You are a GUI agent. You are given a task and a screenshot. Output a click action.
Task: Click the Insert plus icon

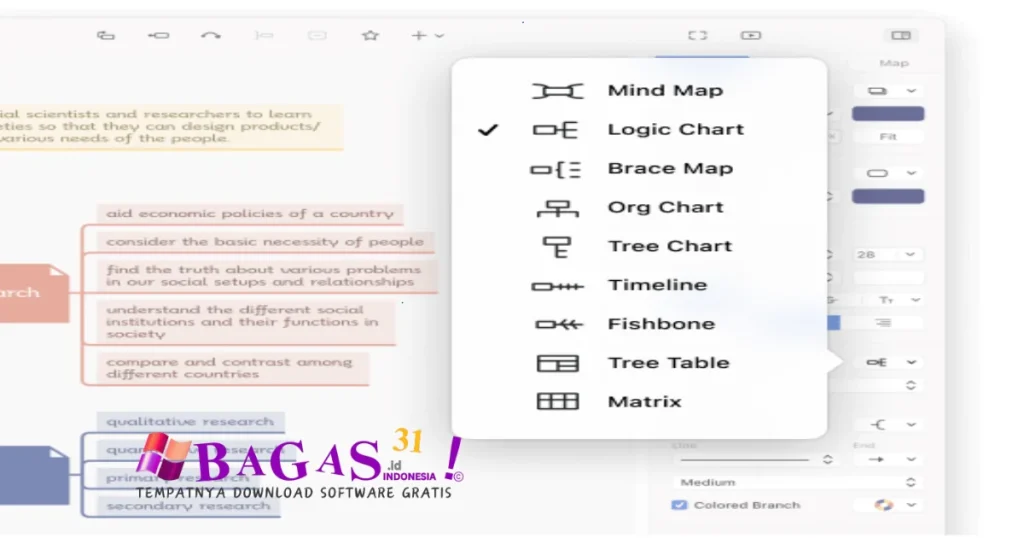click(x=419, y=35)
